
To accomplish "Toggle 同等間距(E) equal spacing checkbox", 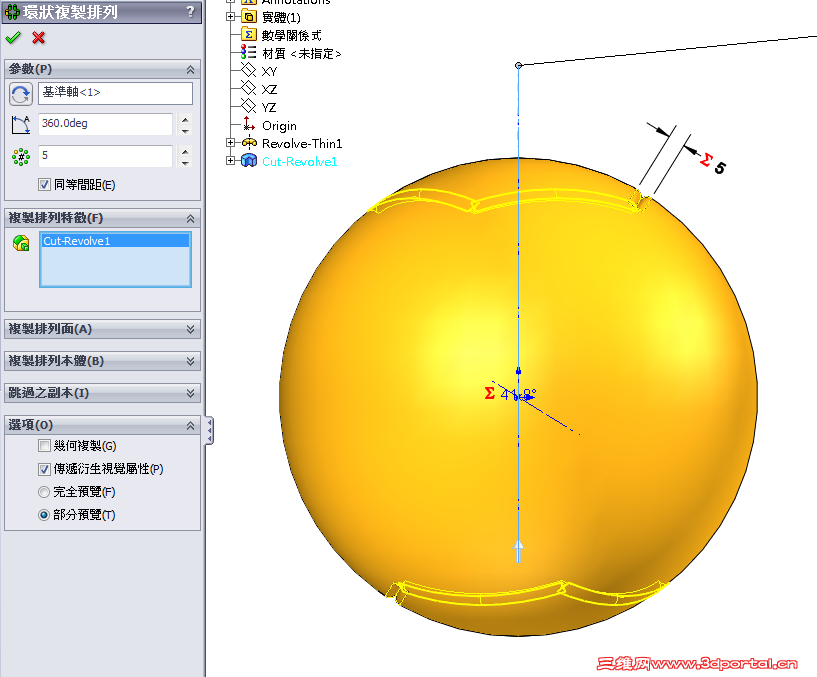I will click(x=44, y=184).
